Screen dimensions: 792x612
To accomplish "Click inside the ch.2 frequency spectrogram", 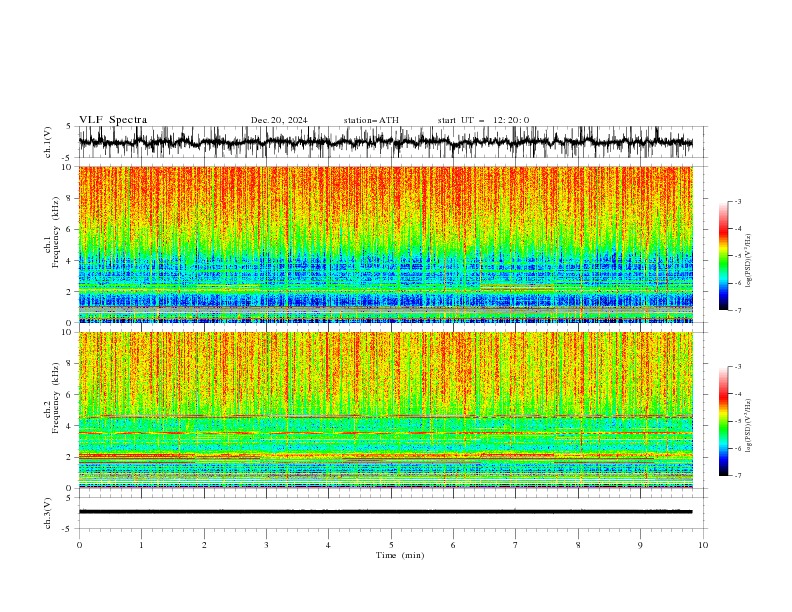I will (386, 410).
